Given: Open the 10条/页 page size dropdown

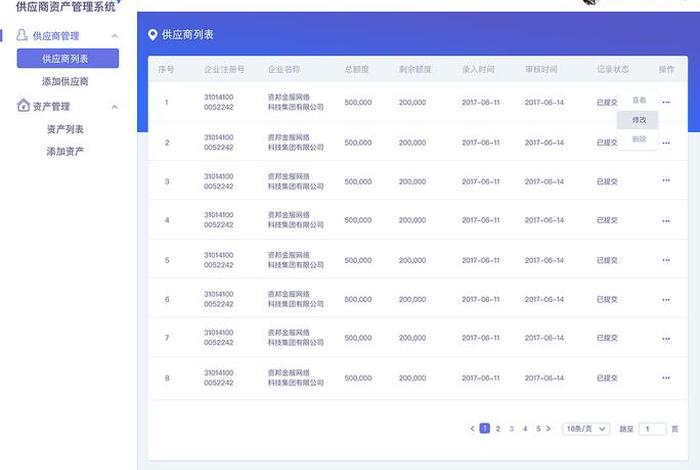Looking at the screenshot, I should tap(586, 428).
